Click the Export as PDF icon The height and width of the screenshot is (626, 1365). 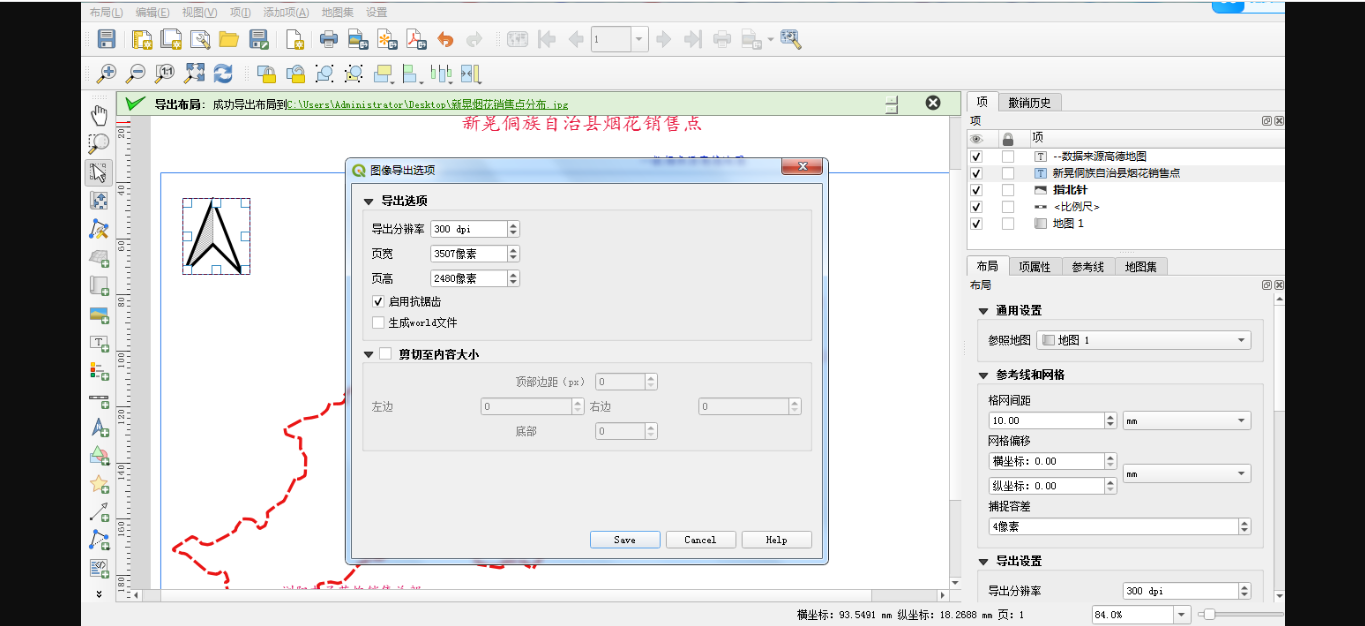tap(416, 40)
